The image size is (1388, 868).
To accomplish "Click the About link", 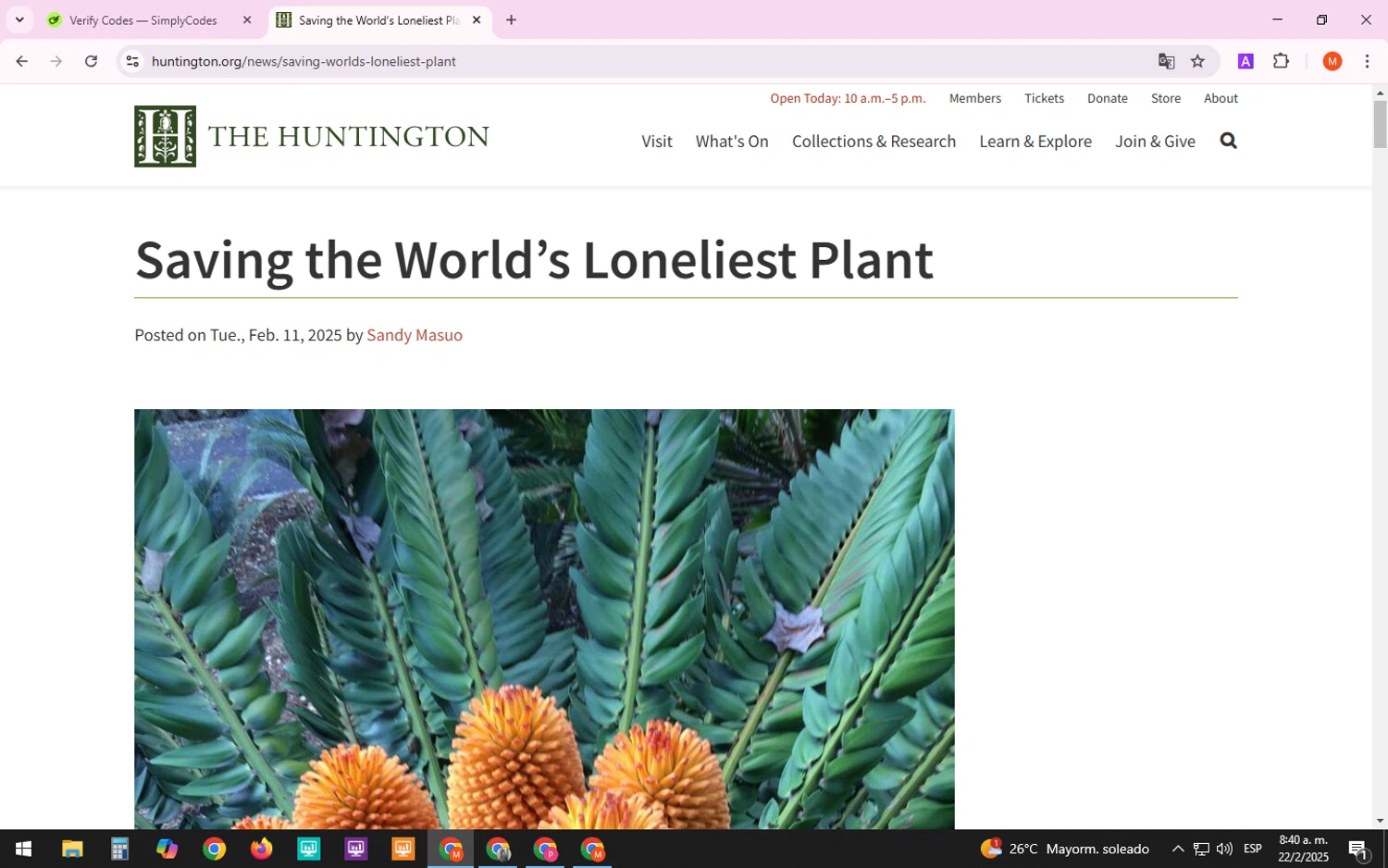I will click(1221, 98).
